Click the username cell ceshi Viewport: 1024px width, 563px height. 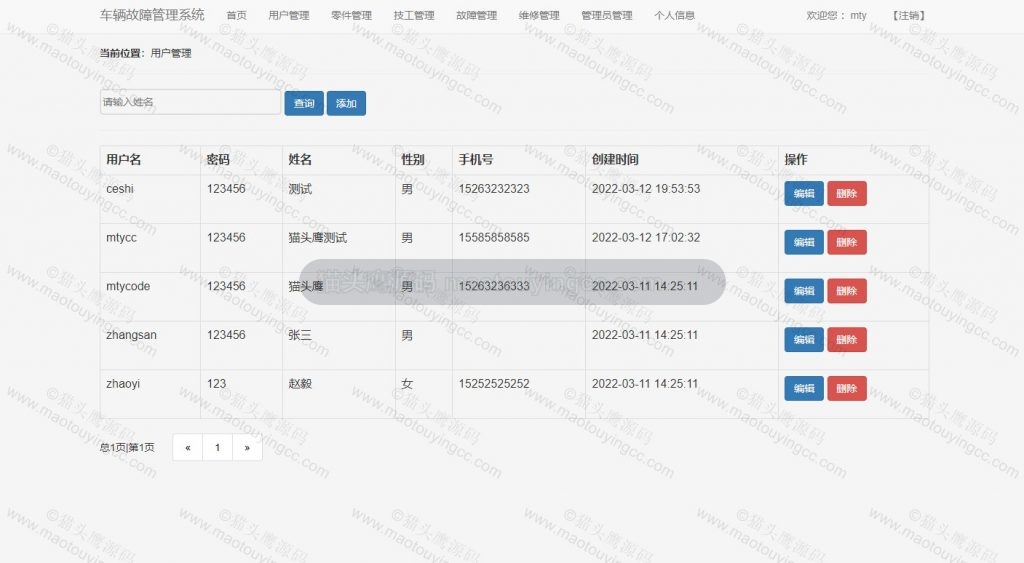(120, 189)
